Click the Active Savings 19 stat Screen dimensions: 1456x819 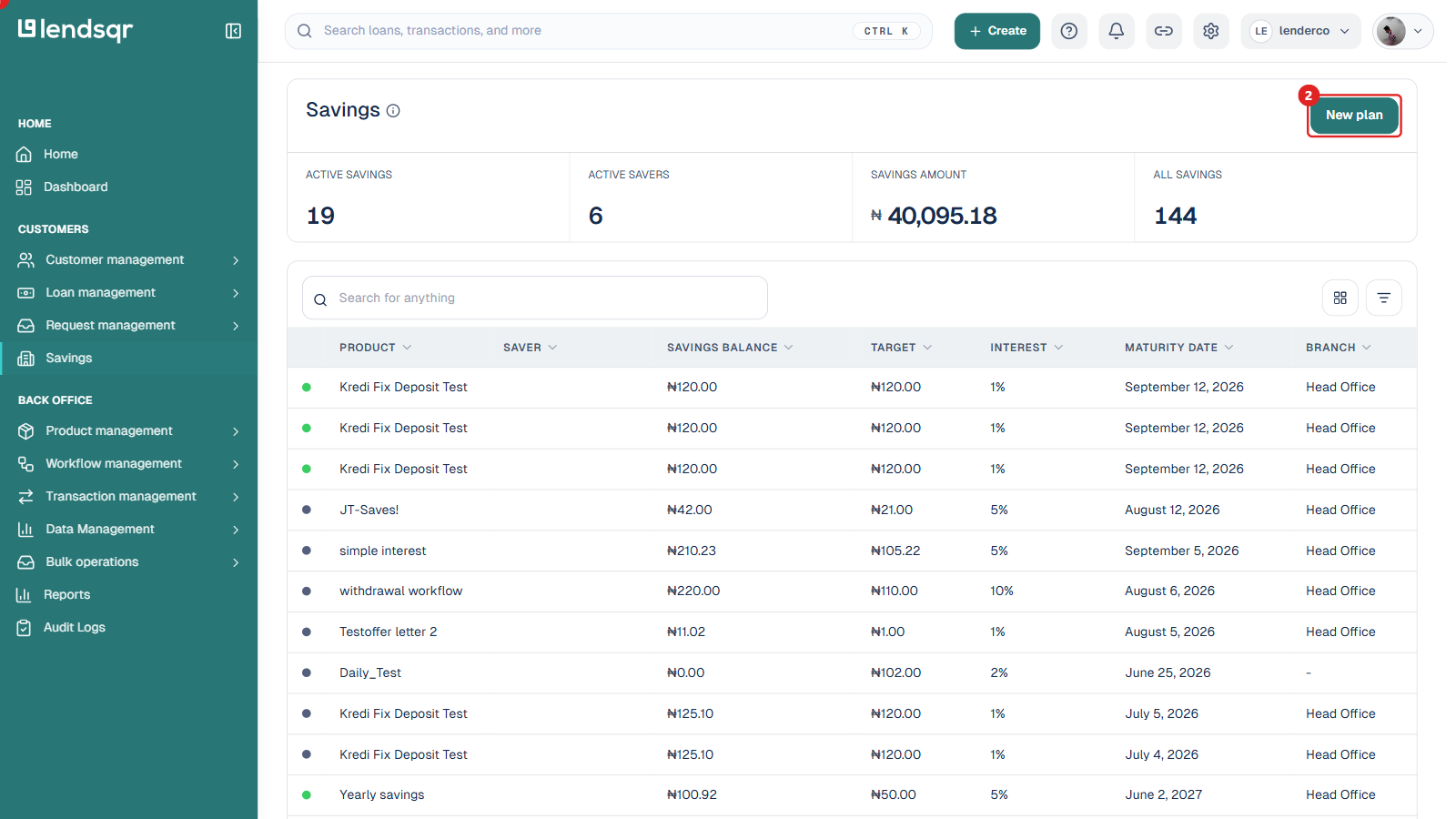click(x=428, y=197)
